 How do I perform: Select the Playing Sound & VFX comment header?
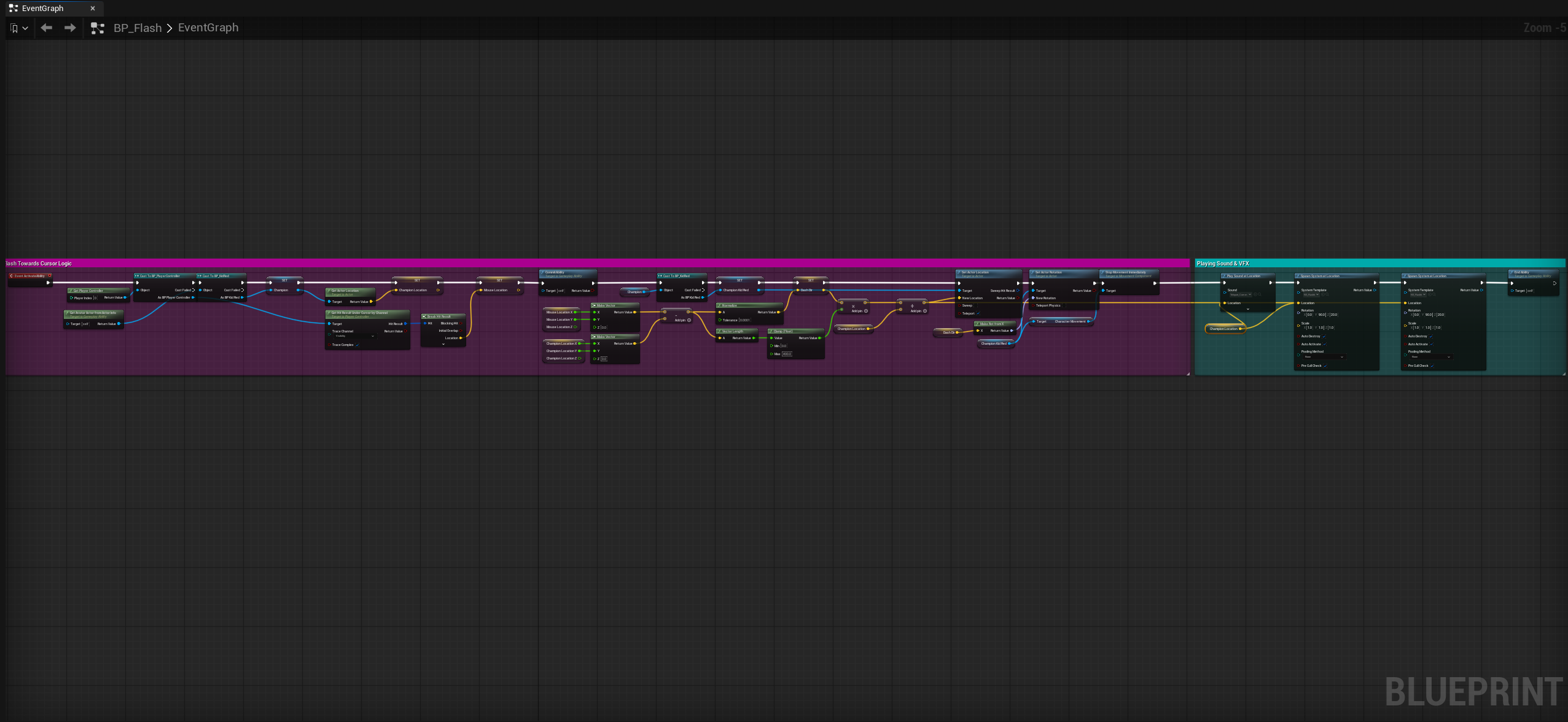[x=1379, y=264]
